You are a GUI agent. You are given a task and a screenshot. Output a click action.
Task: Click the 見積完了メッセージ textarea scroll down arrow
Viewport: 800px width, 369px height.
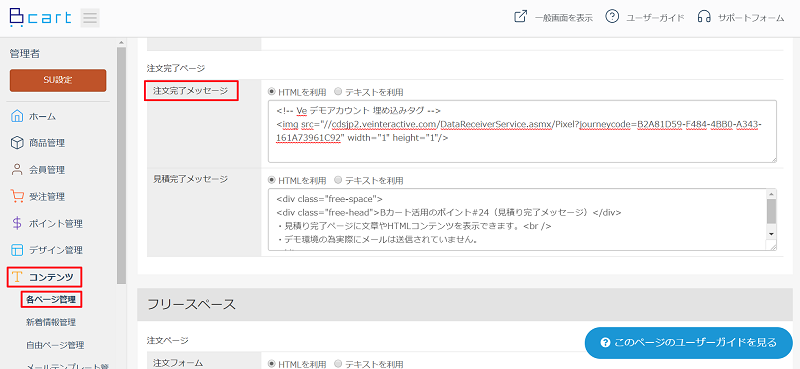(x=771, y=233)
